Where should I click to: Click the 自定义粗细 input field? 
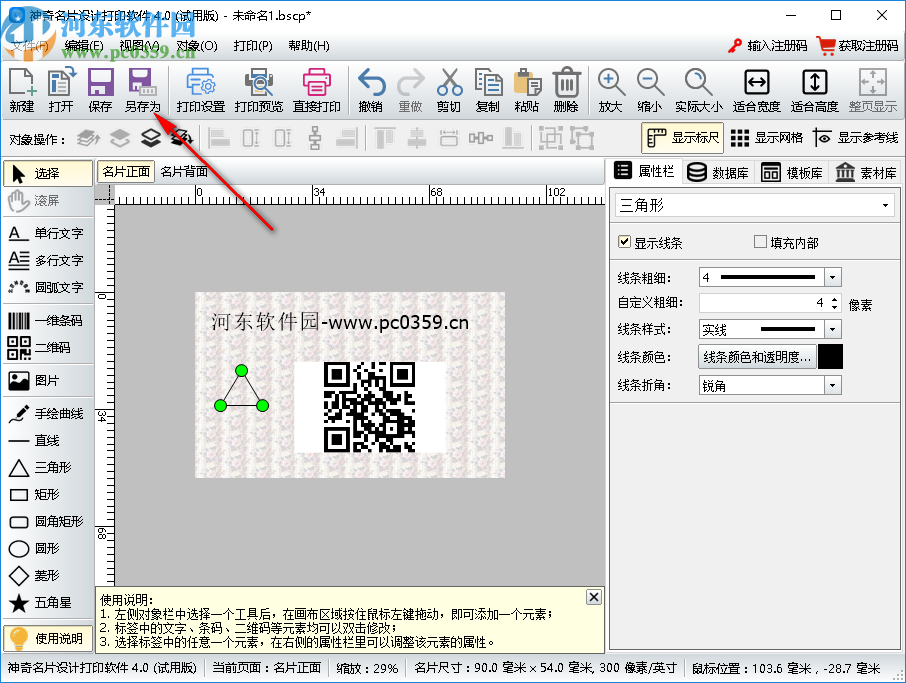pyautogui.click(x=763, y=303)
